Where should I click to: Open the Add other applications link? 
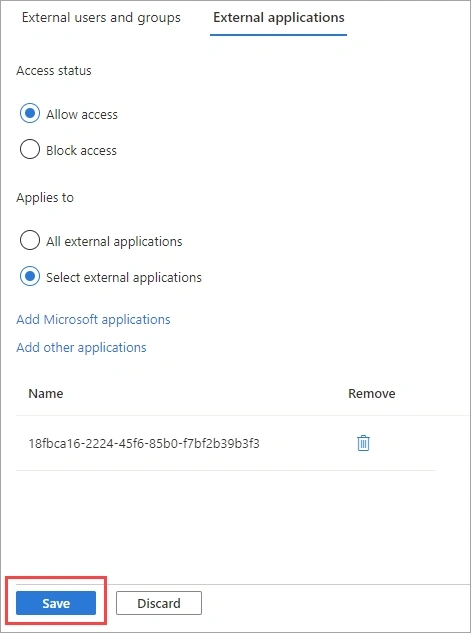click(x=81, y=347)
